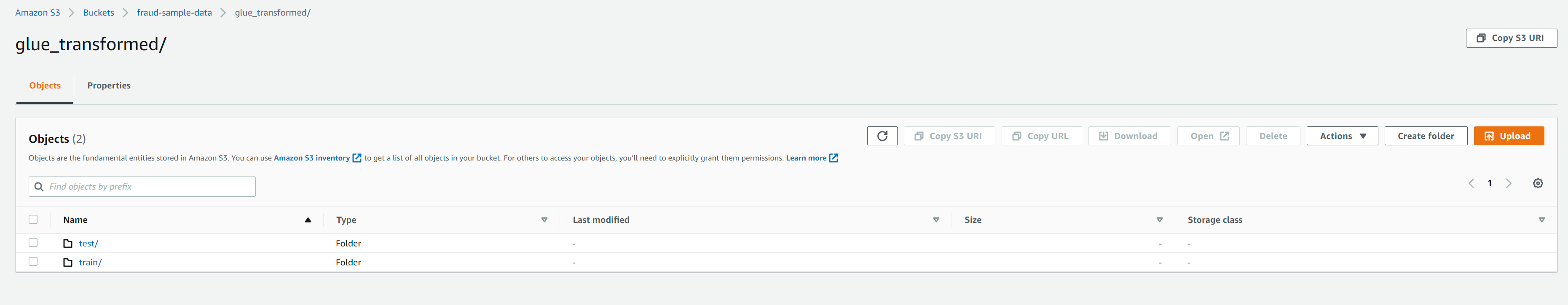This screenshot has height=305, width=1568.
Task: Click the next page arrow icon
Action: (x=1508, y=183)
